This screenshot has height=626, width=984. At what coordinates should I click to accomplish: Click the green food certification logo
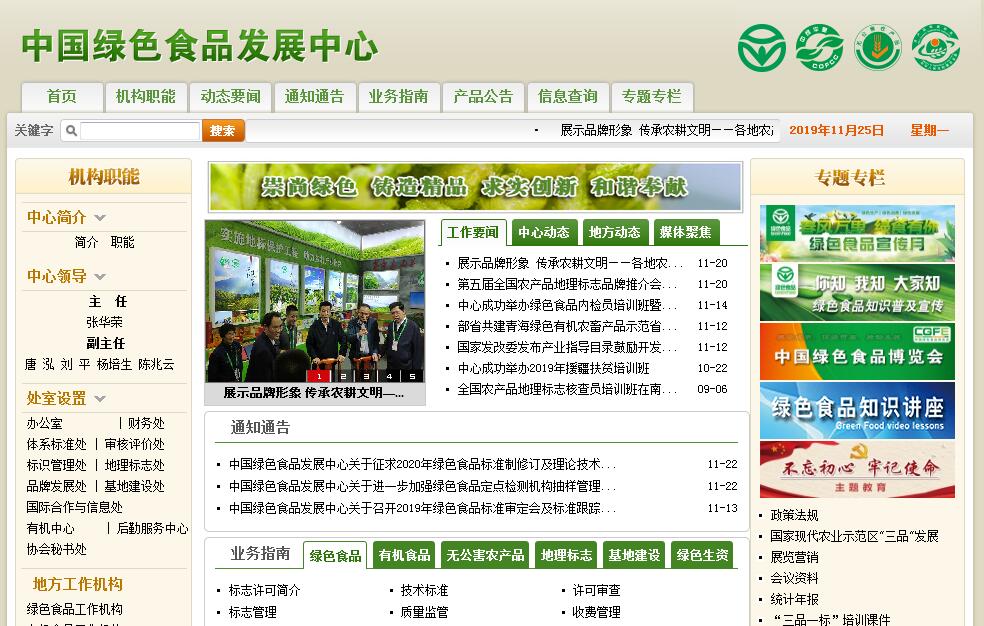(761, 48)
